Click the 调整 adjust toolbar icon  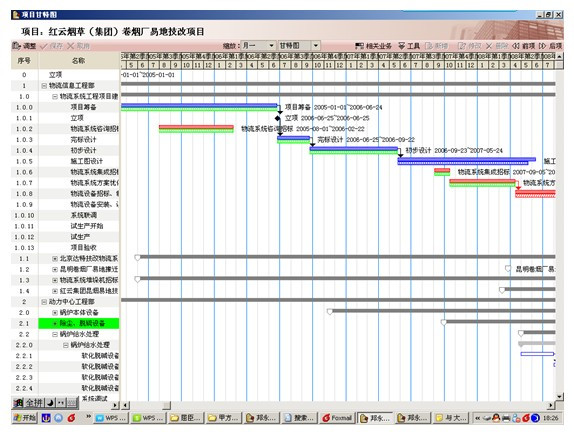pos(24,46)
